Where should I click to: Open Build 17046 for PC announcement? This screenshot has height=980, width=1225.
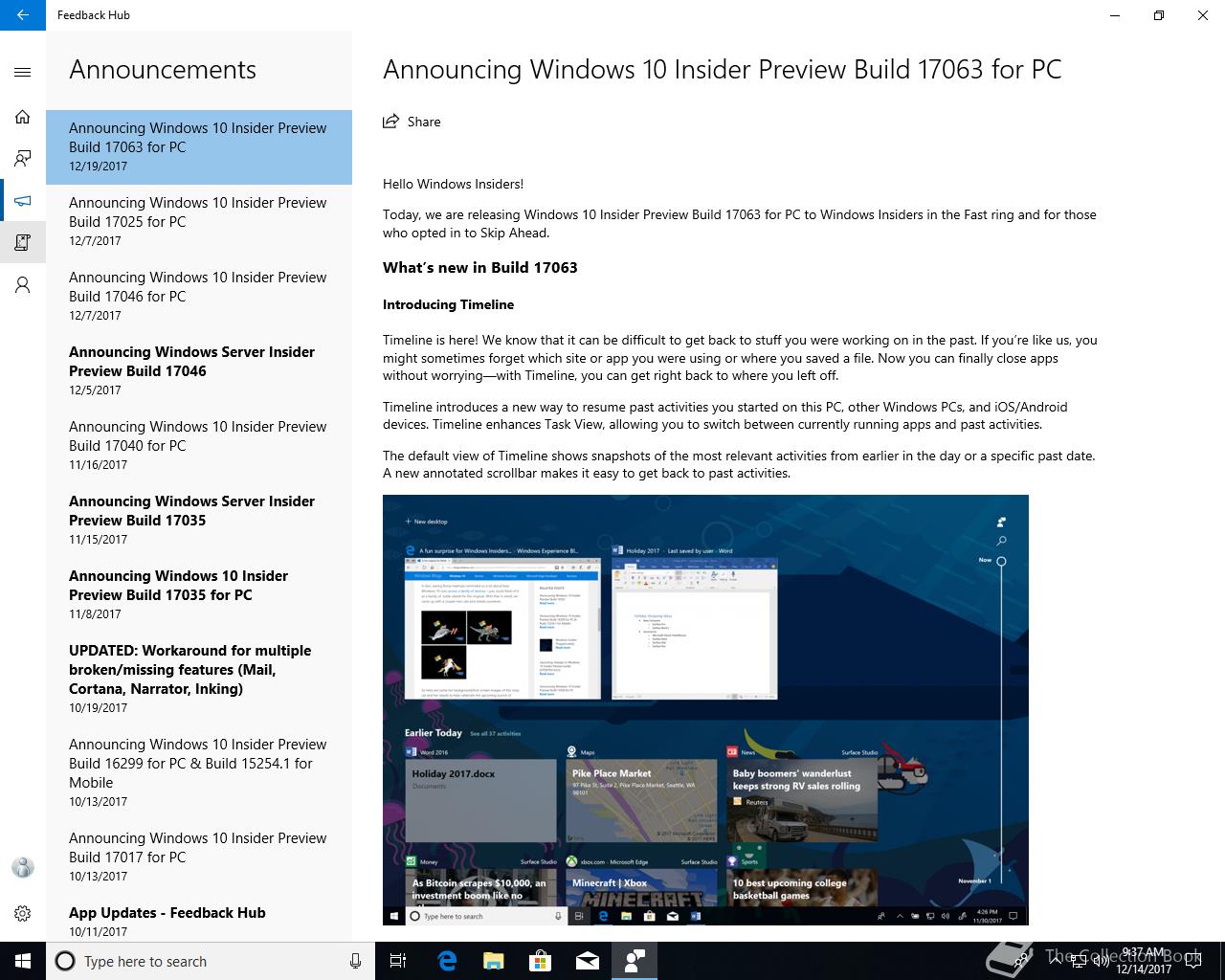coord(199,296)
